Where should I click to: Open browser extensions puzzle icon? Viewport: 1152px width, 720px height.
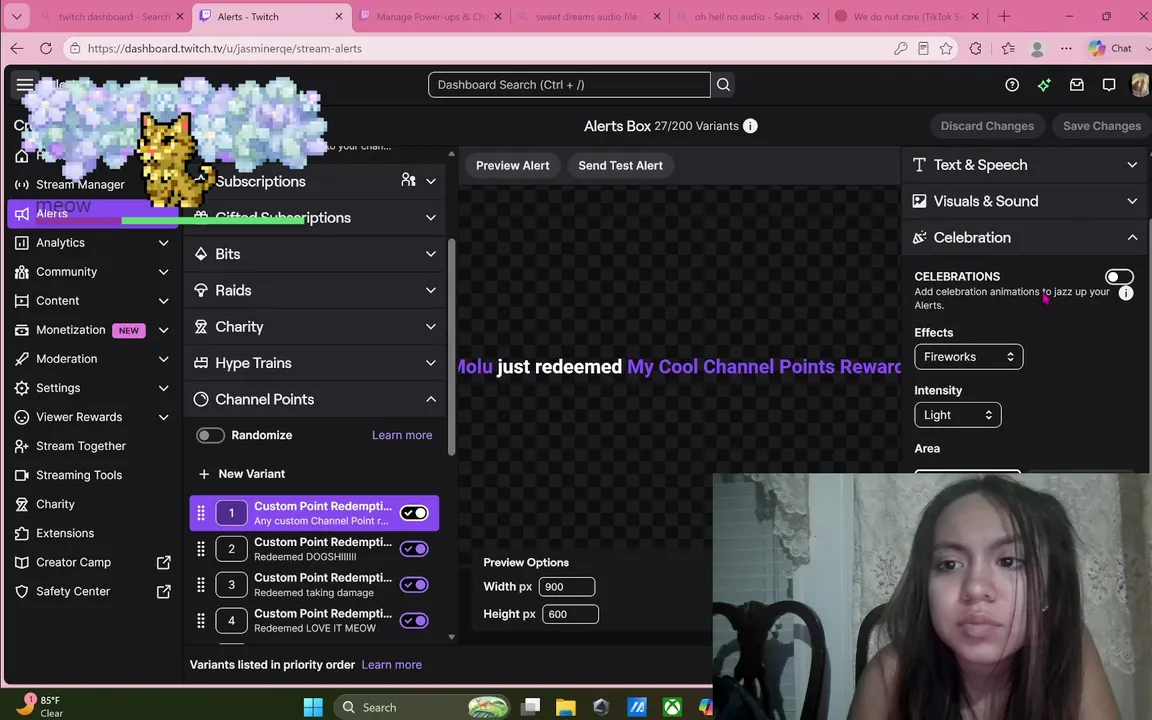click(976, 48)
